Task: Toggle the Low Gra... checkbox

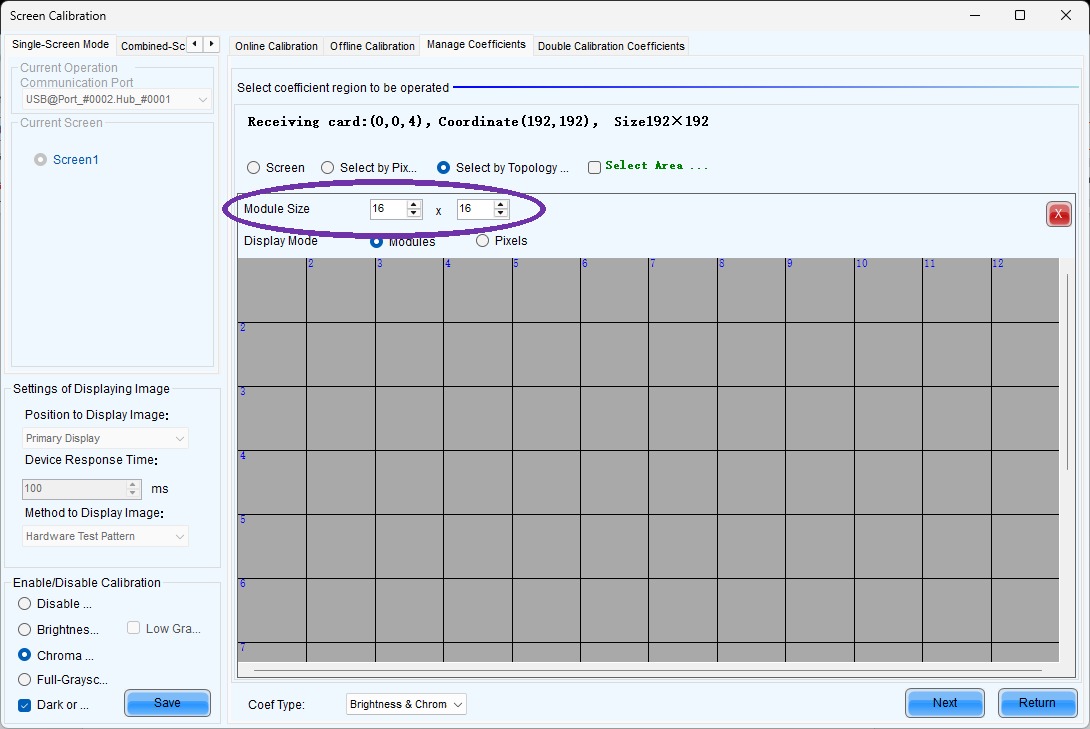Action: (x=133, y=628)
